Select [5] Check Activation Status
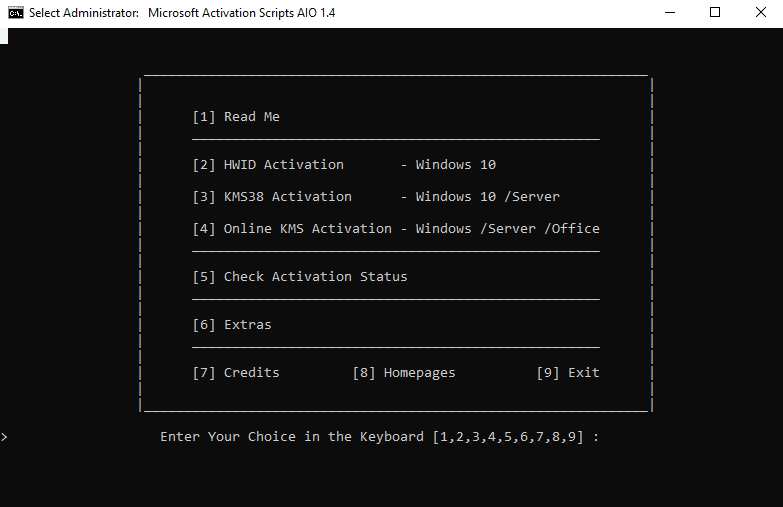The height and width of the screenshot is (507, 783). [x=300, y=277]
